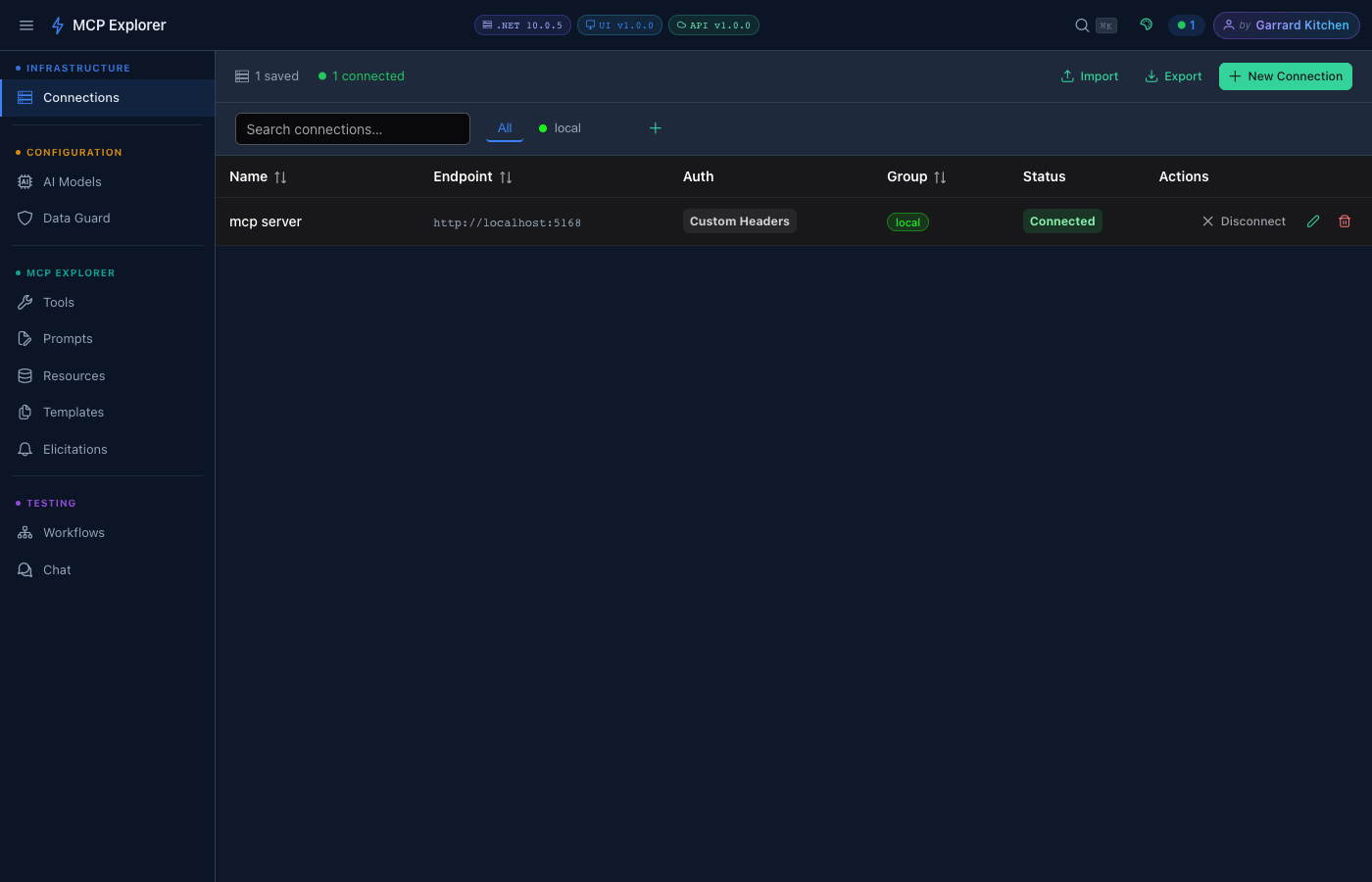This screenshot has width=1372, height=882.
Task: Select the All connections tab
Action: pyautogui.click(x=504, y=127)
